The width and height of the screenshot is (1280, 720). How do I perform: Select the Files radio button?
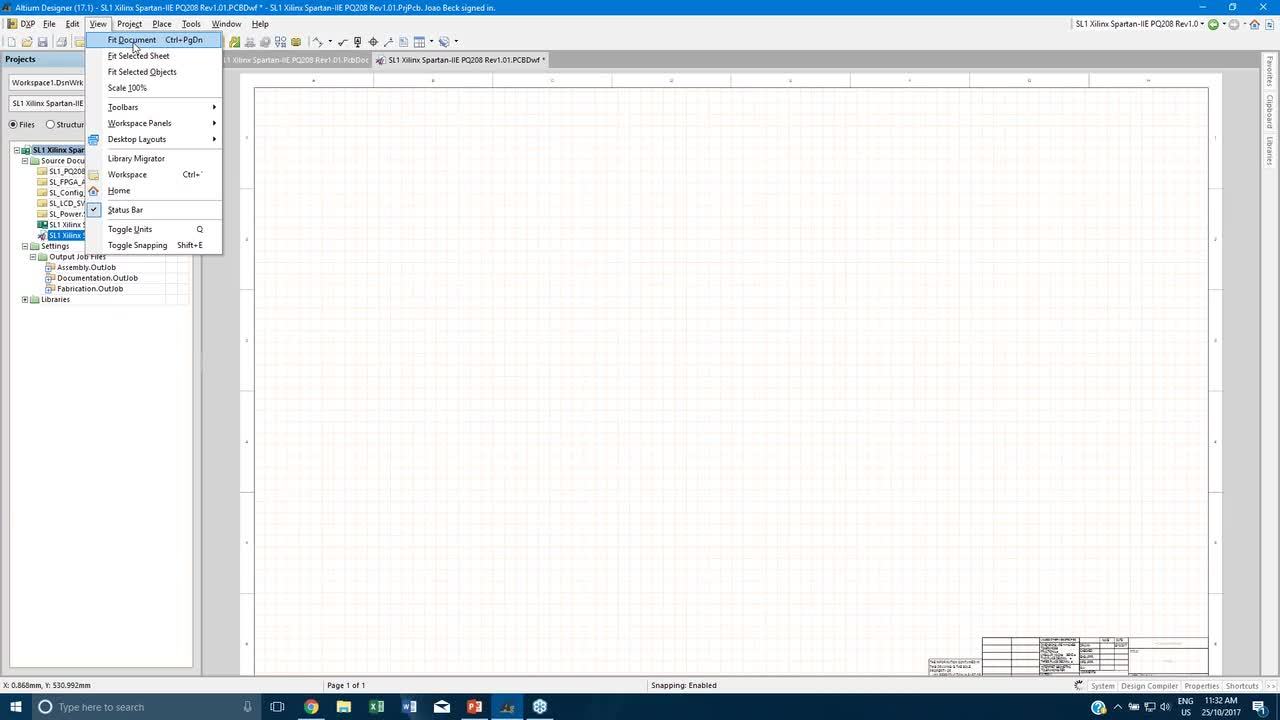[x=14, y=125]
